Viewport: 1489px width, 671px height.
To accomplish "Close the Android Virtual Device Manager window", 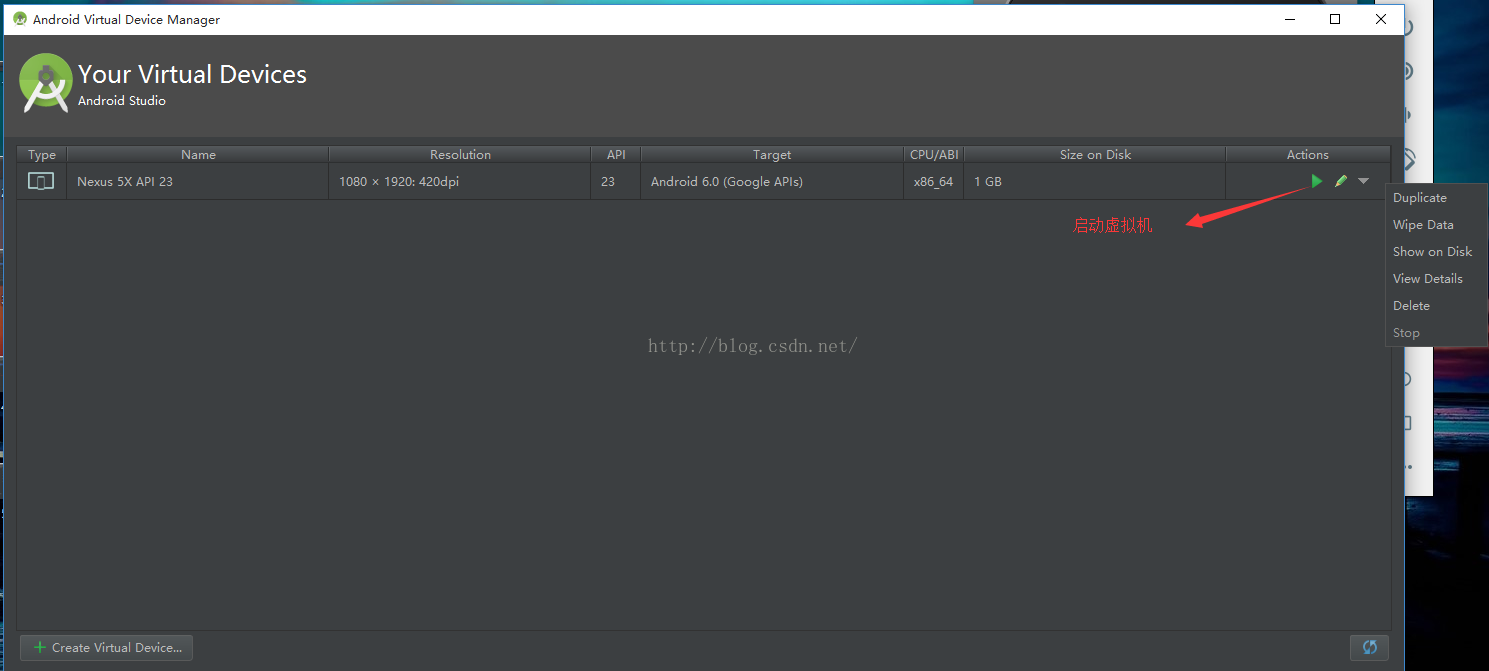I will tap(1381, 19).
